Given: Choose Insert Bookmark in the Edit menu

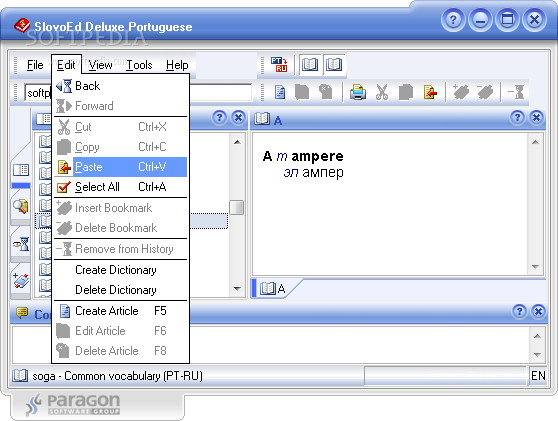Looking at the screenshot, I should pos(120,208).
